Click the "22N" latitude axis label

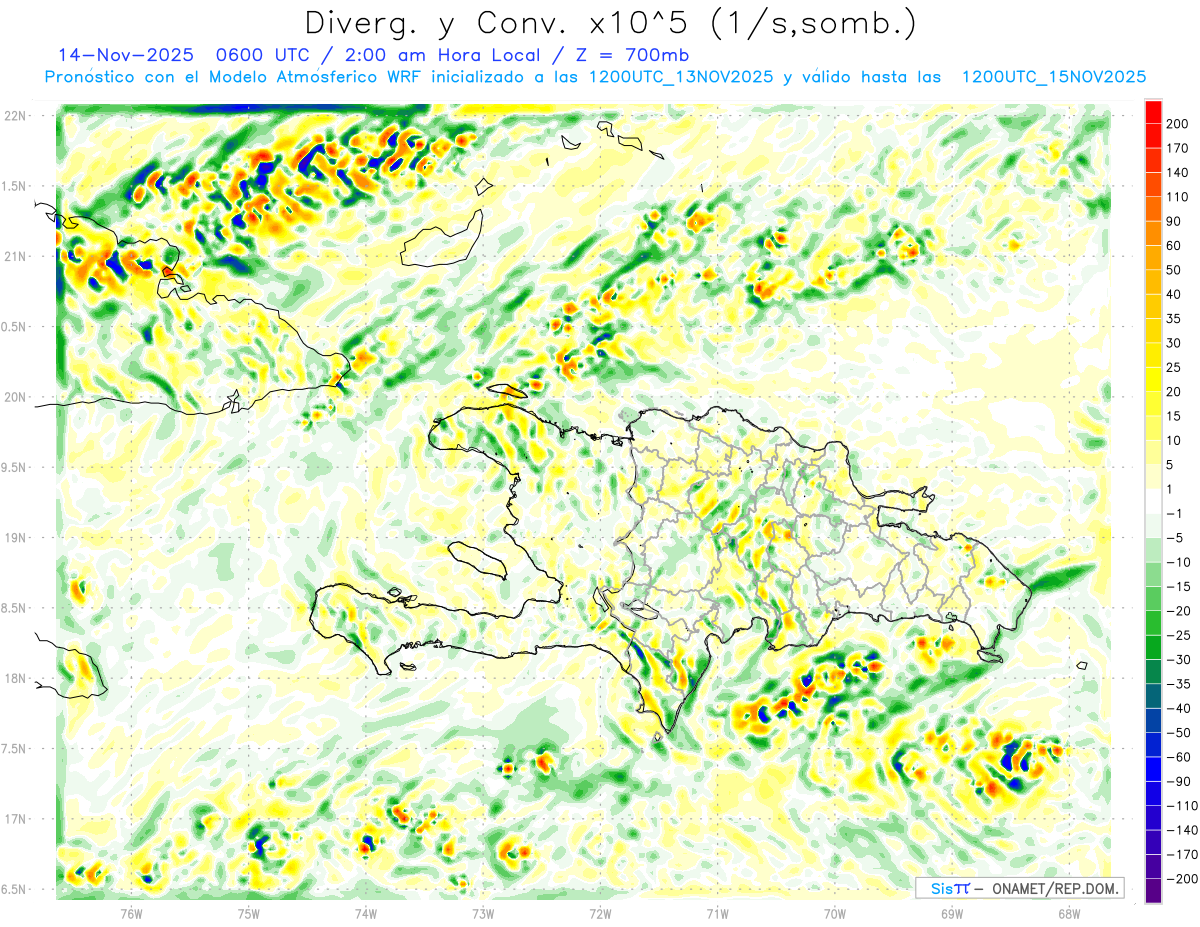pyautogui.click(x=16, y=116)
